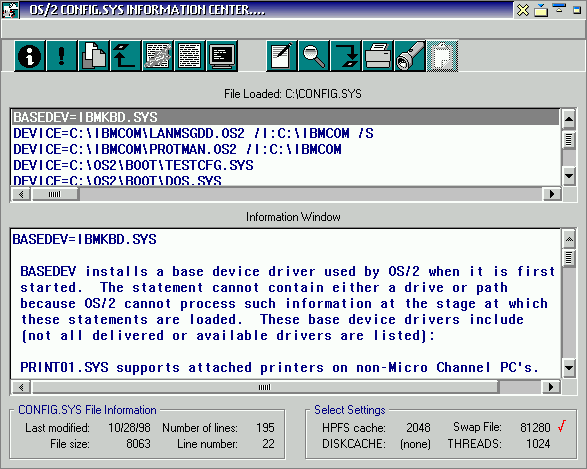Click the file list scroll right arrow
The width and height of the screenshot is (587, 469).
pyautogui.click(x=552, y=194)
